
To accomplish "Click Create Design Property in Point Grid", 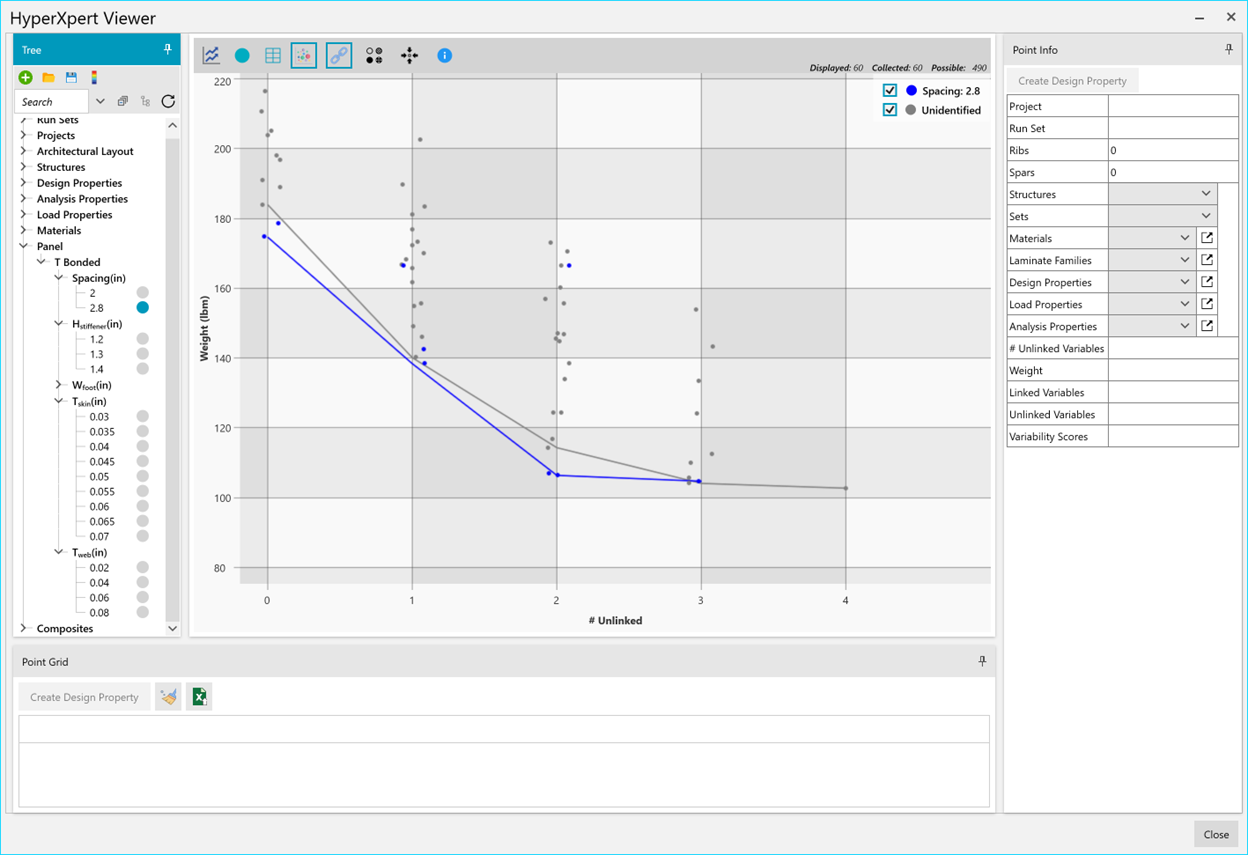I will [84, 697].
